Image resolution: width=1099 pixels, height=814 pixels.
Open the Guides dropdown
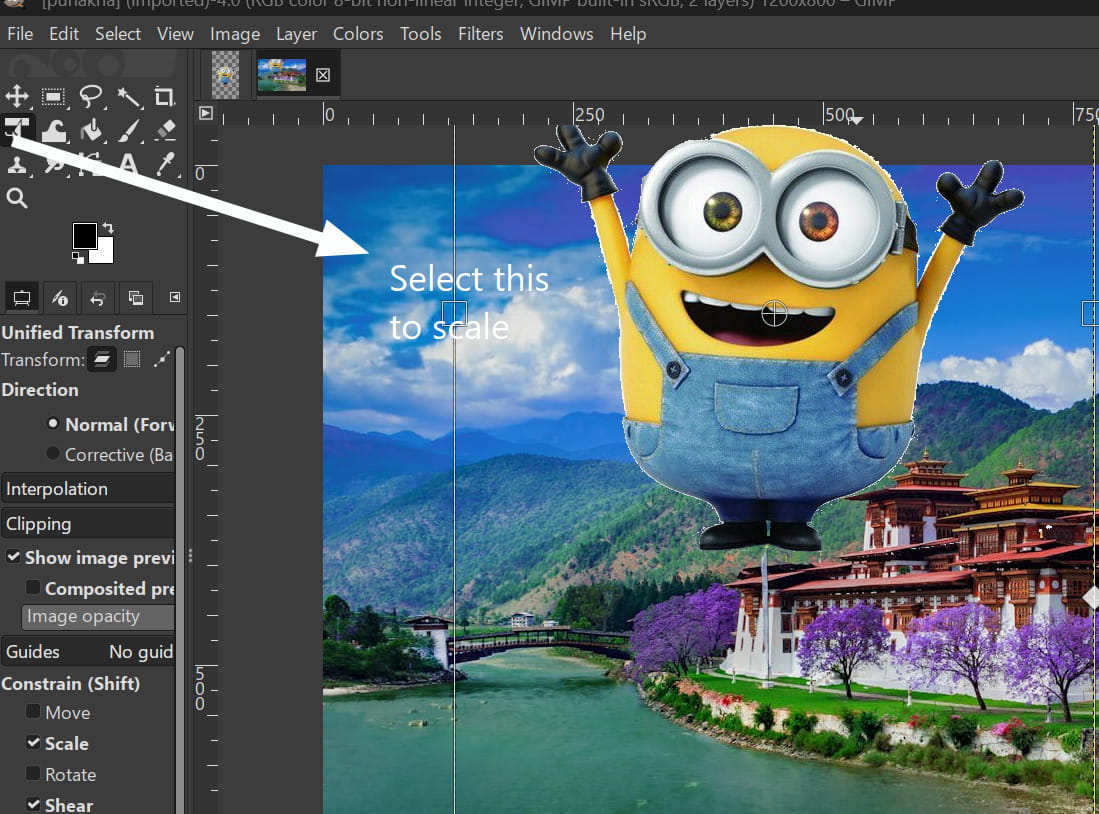point(88,652)
